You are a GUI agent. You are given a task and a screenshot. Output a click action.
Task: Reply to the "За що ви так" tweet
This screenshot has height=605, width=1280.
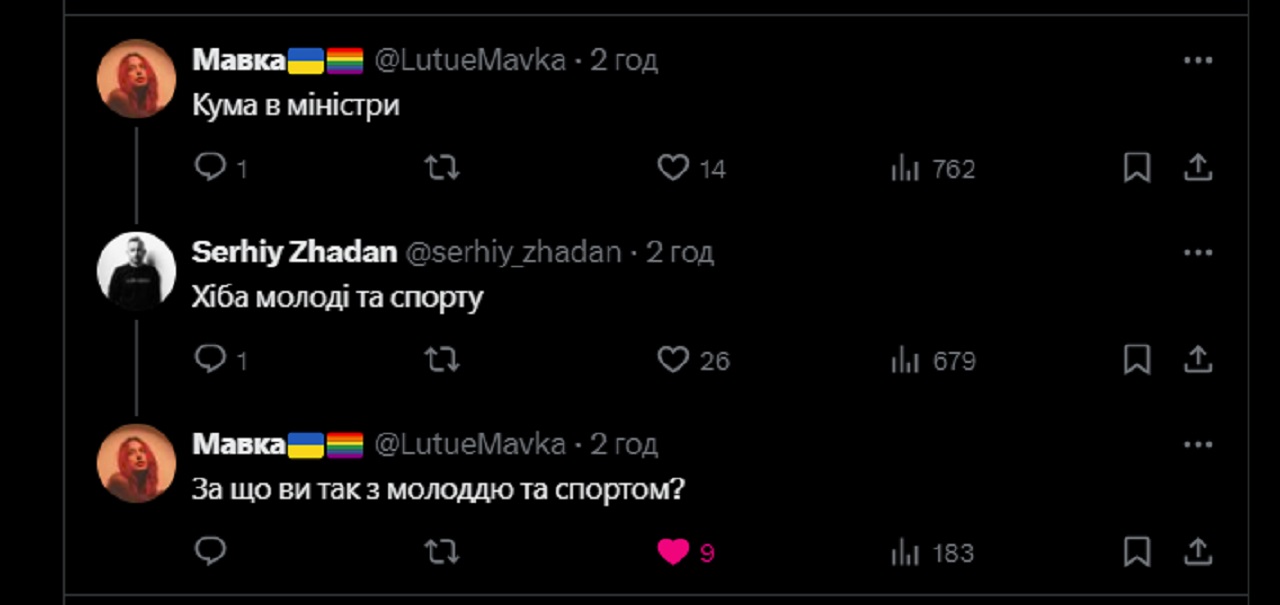click(210, 551)
